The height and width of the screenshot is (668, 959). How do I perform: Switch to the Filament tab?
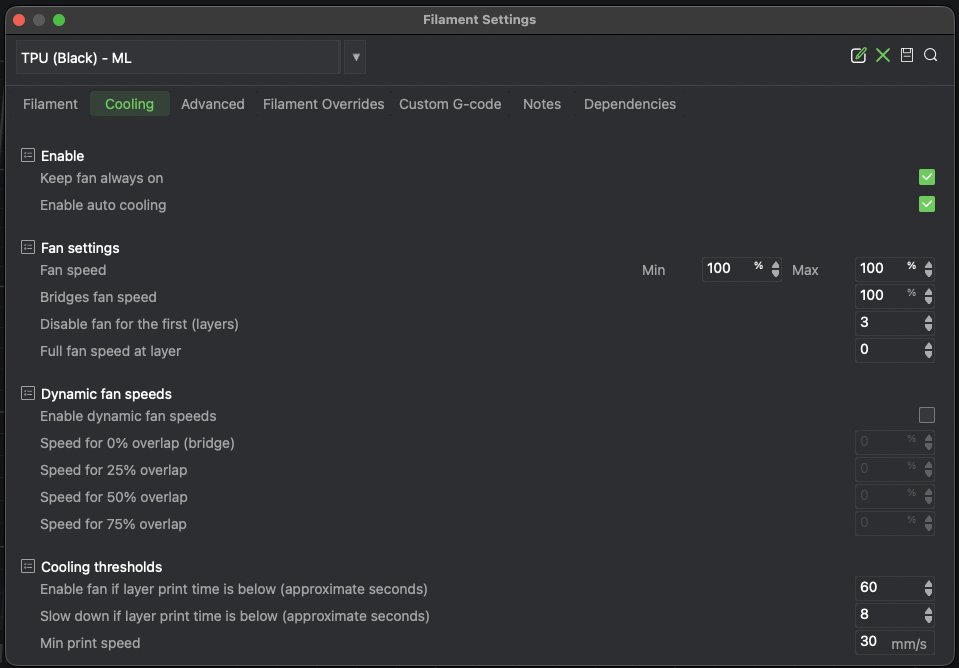50,104
